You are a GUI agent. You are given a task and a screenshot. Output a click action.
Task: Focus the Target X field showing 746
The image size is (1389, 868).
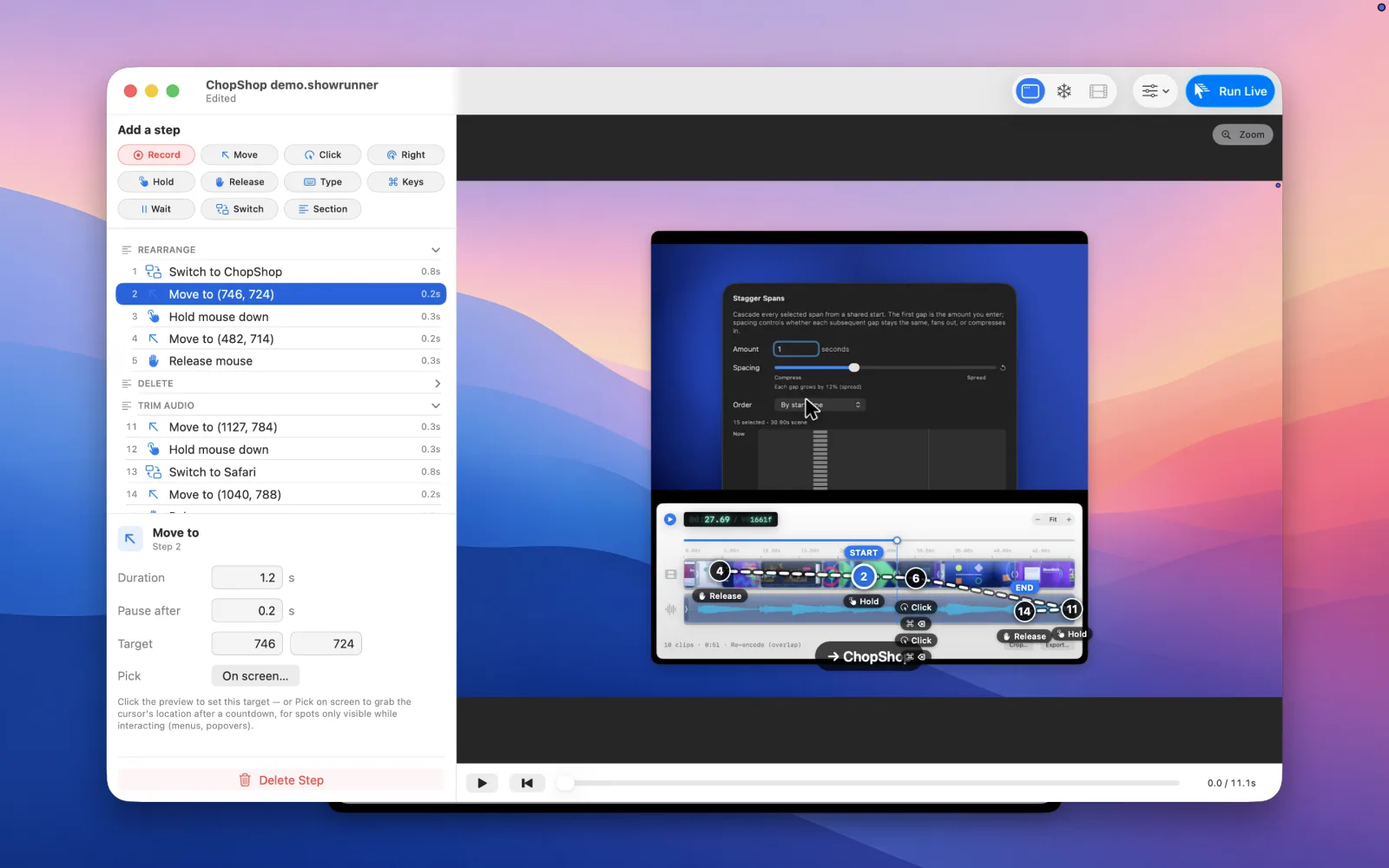click(x=247, y=644)
